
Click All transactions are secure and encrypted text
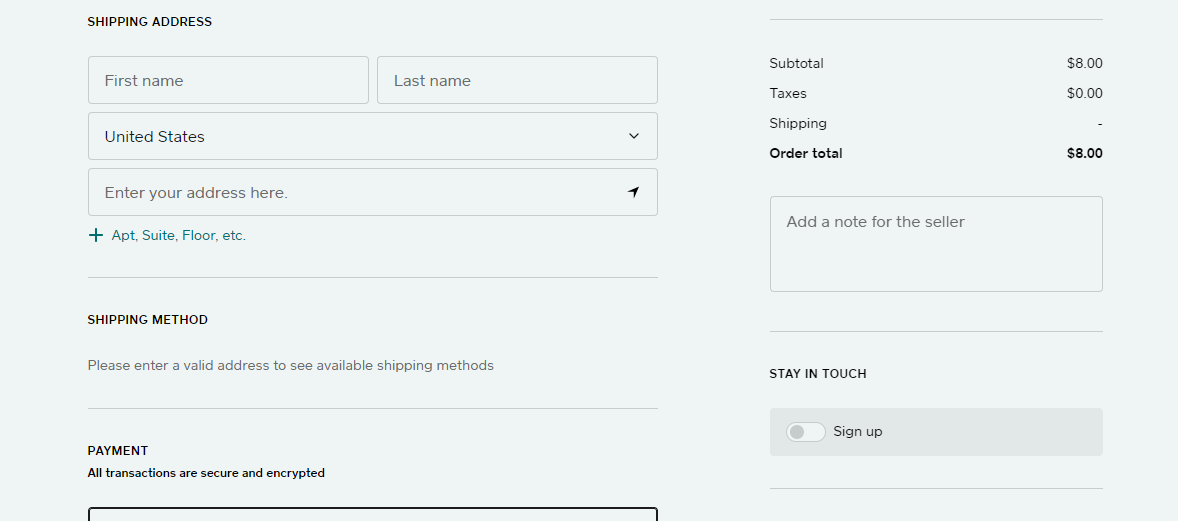pyautogui.click(x=207, y=473)
